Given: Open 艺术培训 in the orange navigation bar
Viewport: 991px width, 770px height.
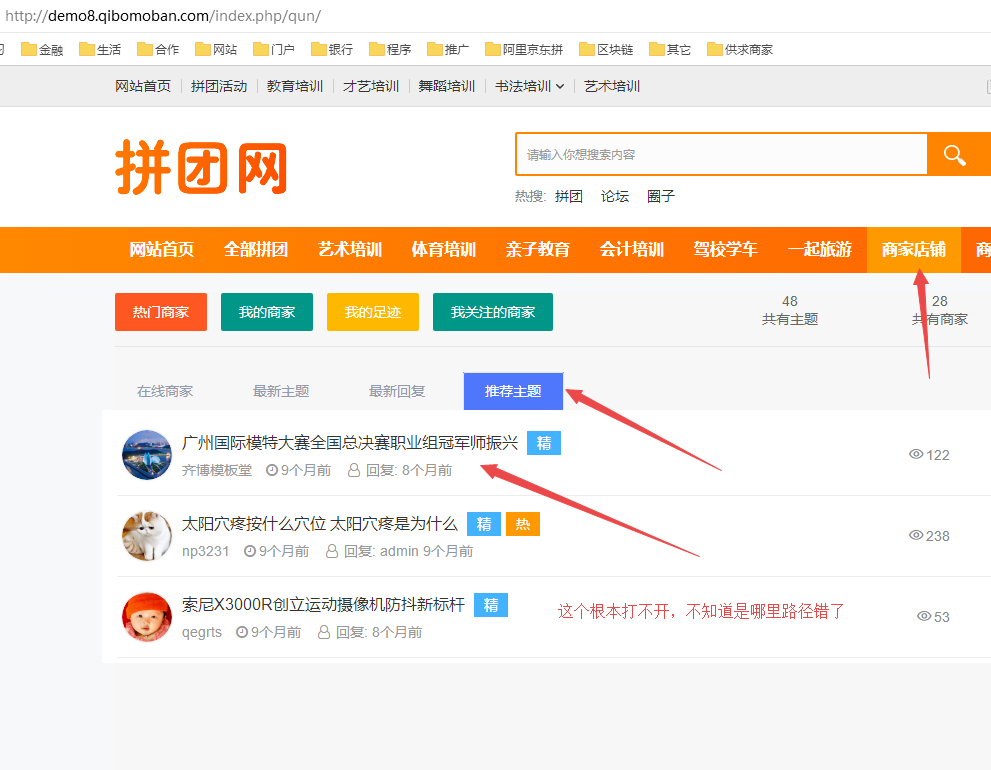Looking at the screenshot, I should (x=350, y=250).
